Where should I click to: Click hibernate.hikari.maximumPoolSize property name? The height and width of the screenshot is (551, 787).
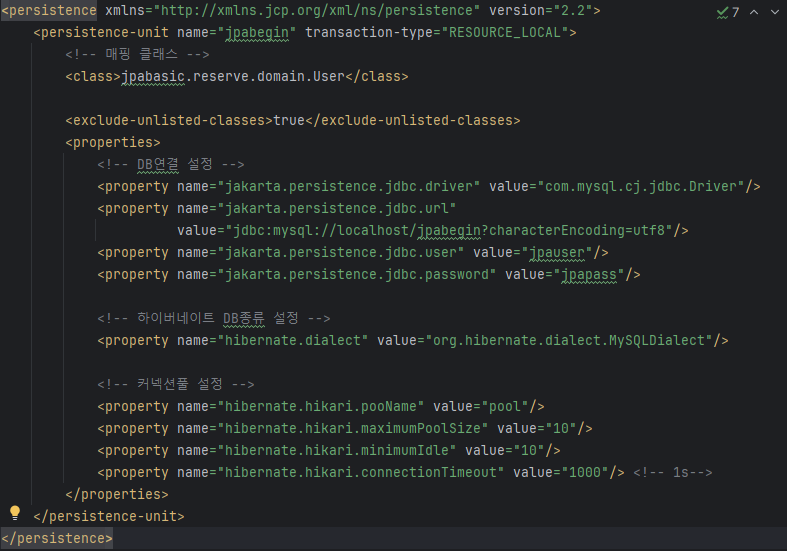click(353, 429)
